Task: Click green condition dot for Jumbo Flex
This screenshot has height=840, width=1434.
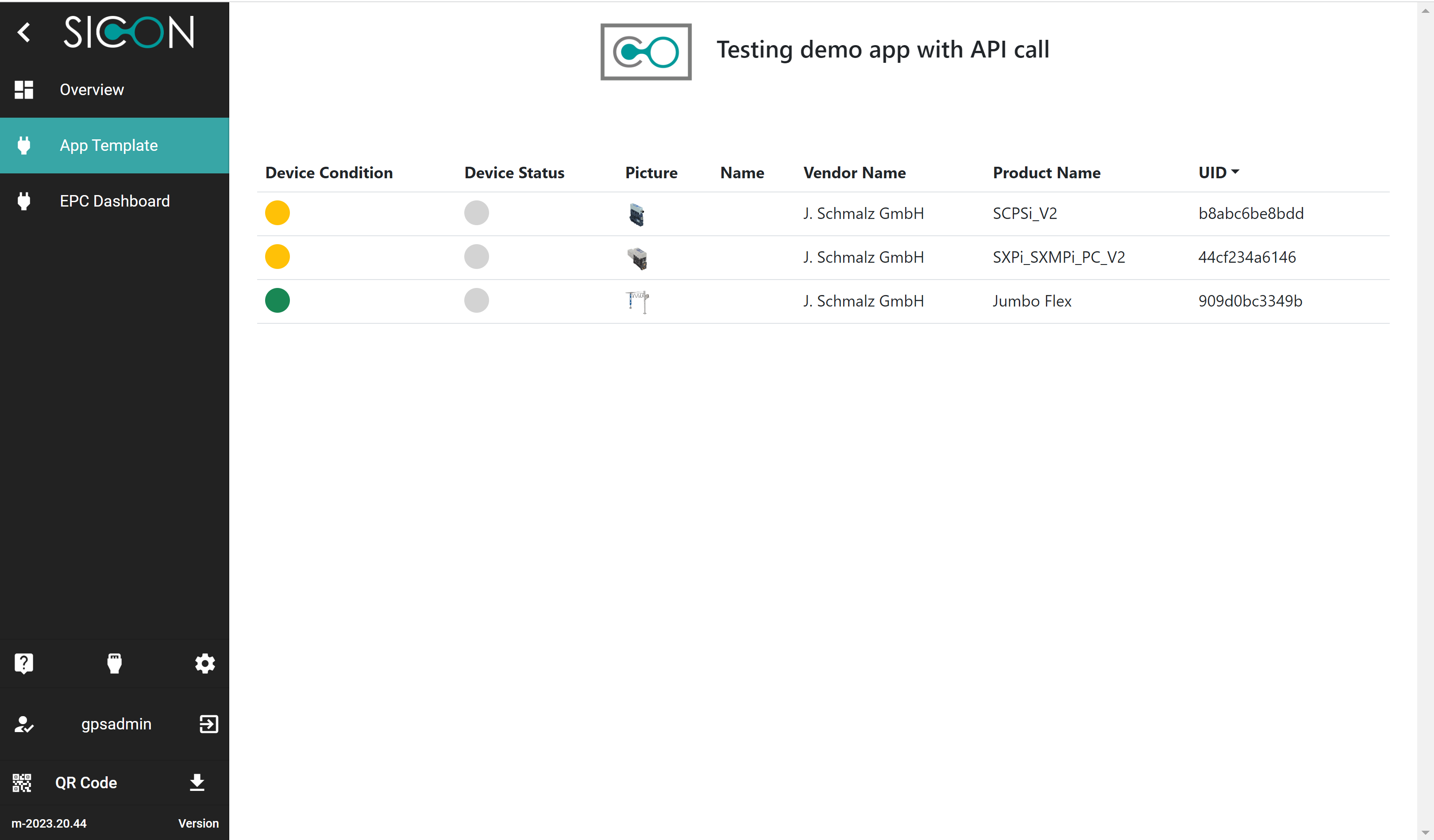Action: coord(277,301)
